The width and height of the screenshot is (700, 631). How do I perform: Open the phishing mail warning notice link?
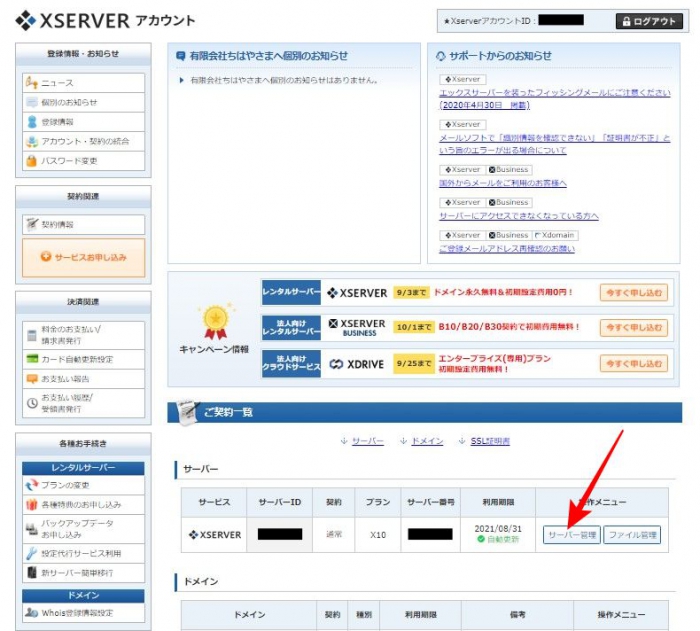554,99
